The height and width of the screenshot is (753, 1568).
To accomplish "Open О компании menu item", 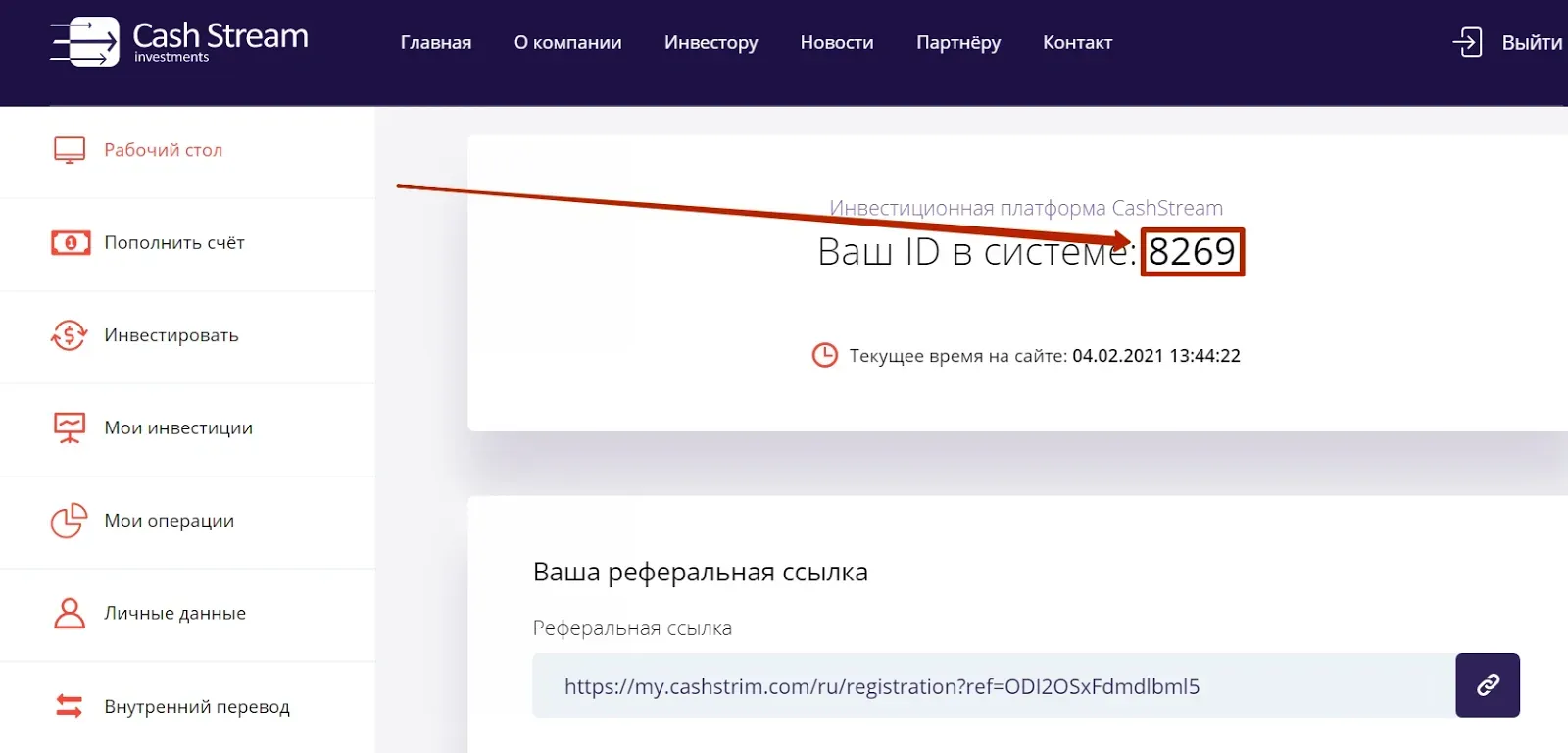I will (568, 42).
